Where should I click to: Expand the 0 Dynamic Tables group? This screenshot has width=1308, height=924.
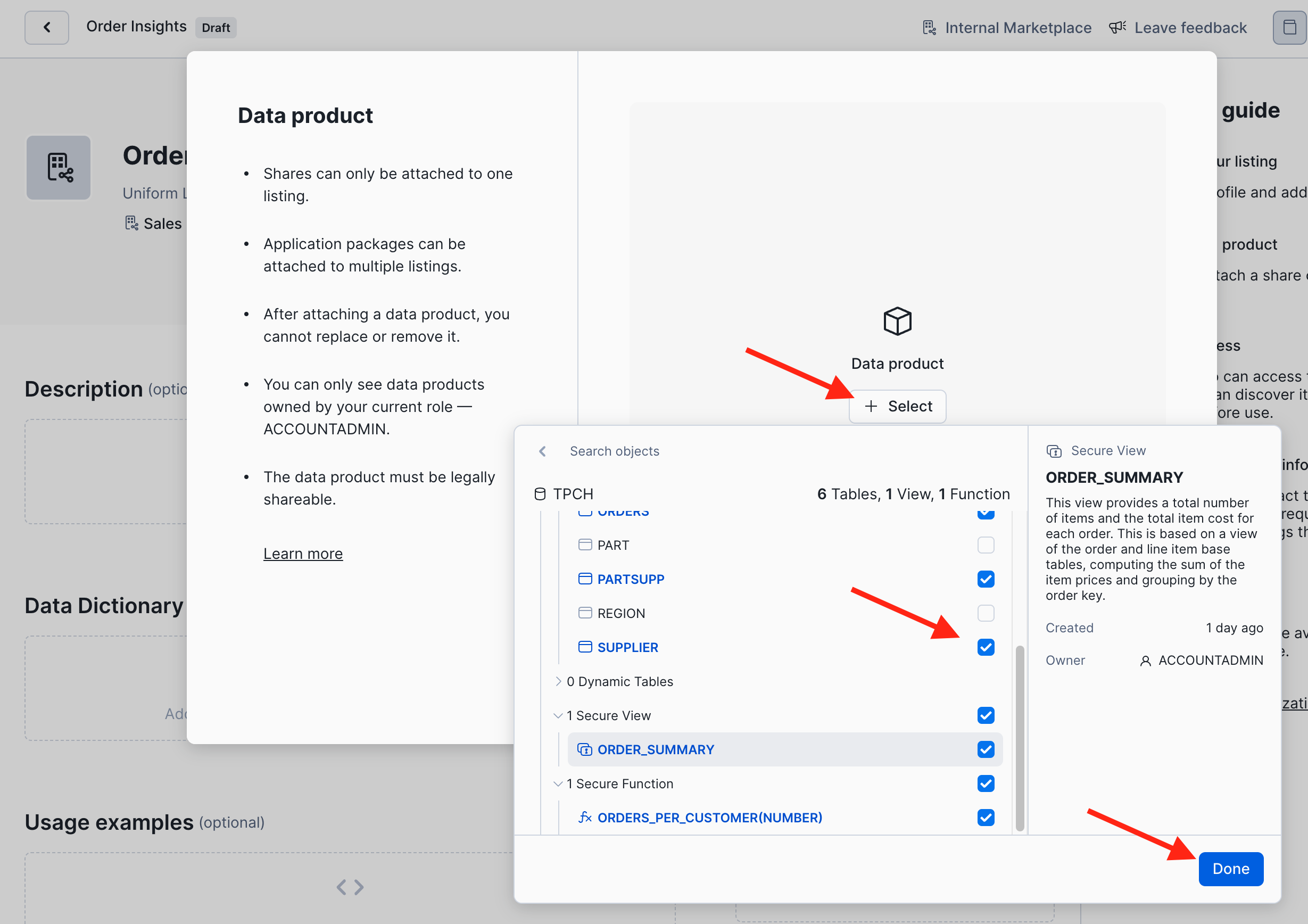coord(558,681)
